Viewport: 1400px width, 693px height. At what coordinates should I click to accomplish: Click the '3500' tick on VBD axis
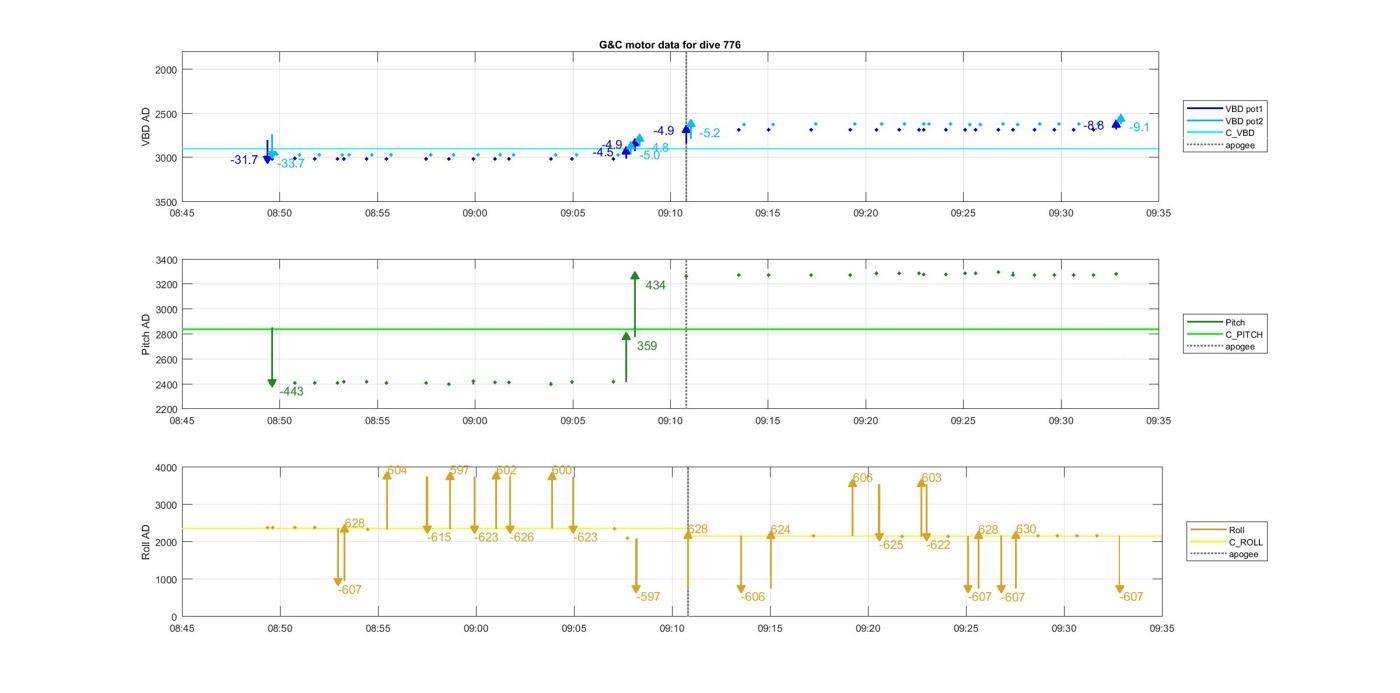pos(165,202)
